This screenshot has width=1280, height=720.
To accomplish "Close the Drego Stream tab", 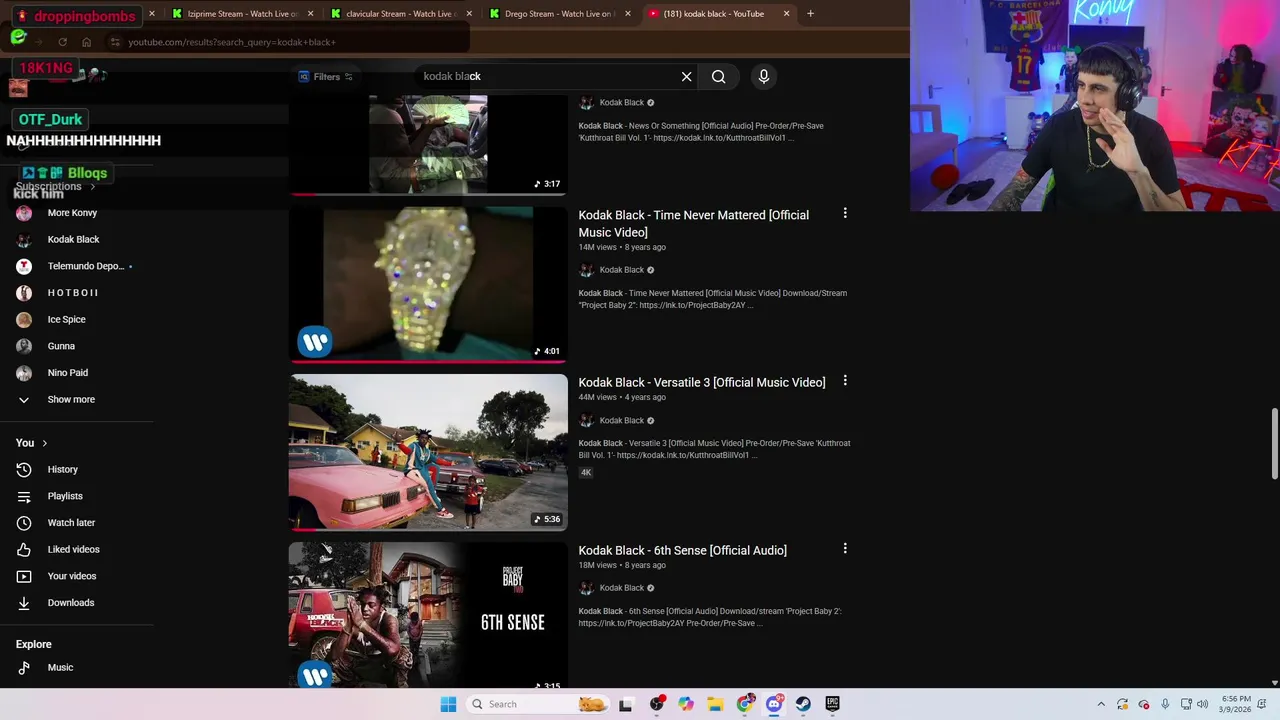I will coord(628,14).
